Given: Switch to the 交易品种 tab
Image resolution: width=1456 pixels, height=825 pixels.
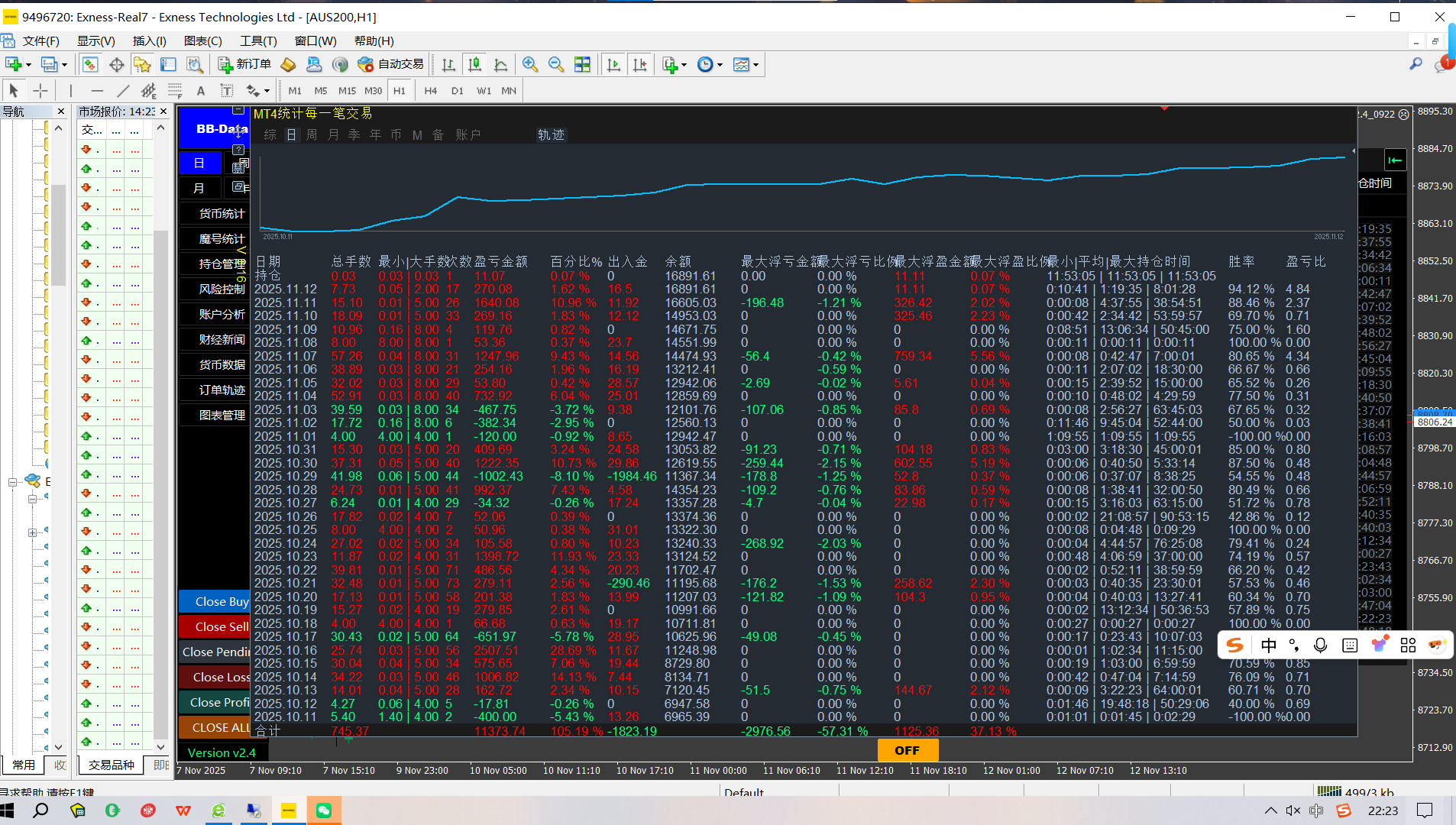Looking at the screenshot, I should (x=112, y=765).
